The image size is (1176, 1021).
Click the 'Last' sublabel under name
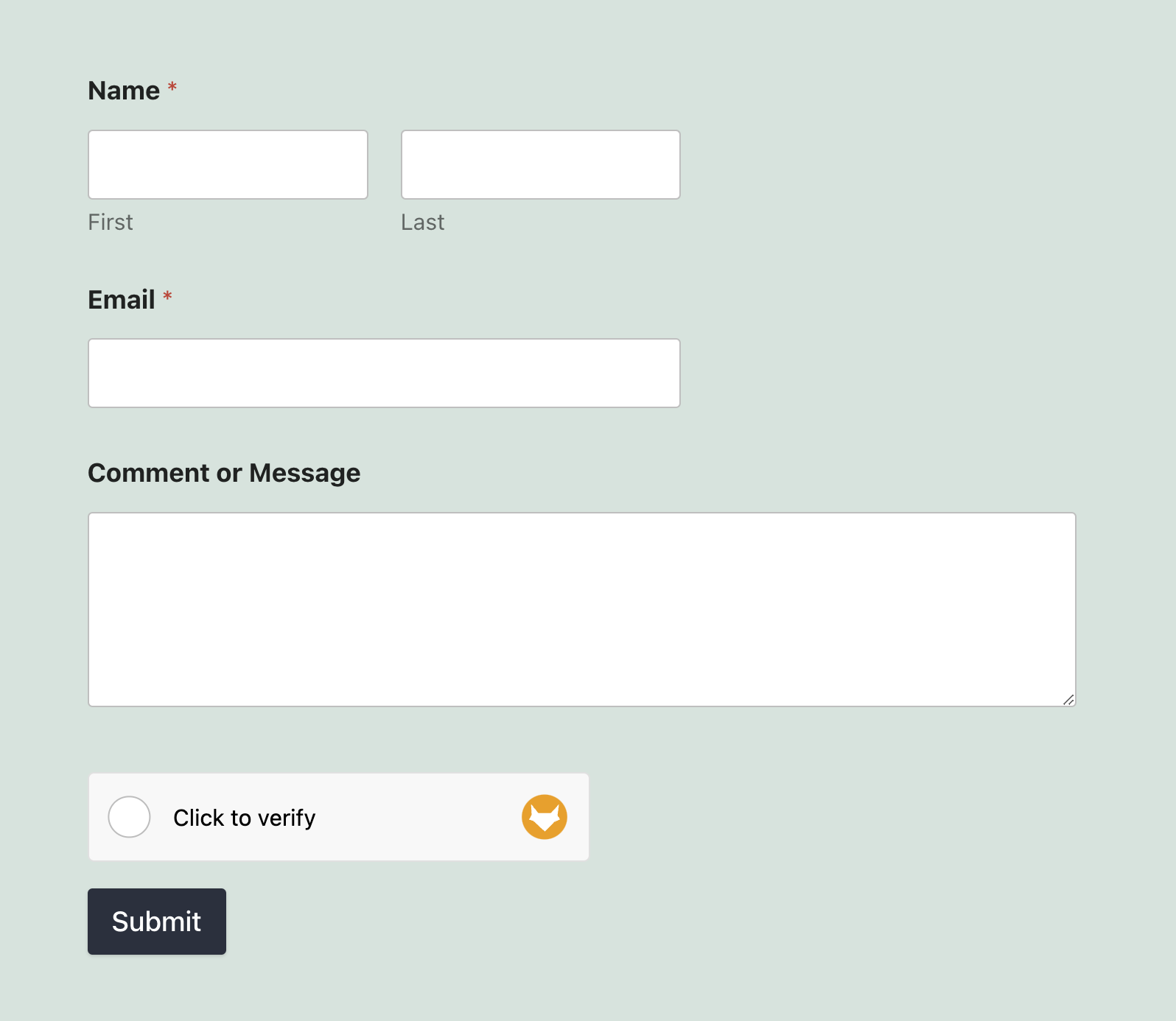click(423, 222)
